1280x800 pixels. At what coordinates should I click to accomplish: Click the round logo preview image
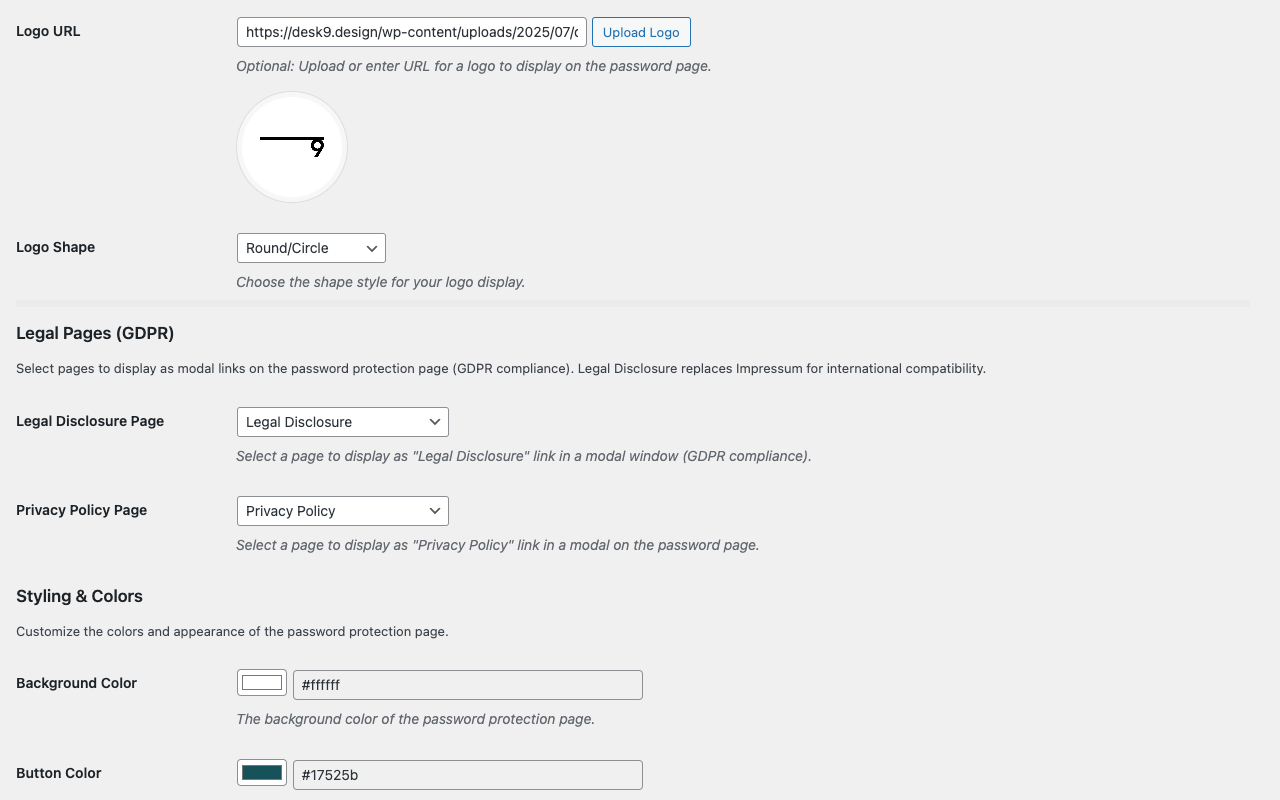pos(292,147)
